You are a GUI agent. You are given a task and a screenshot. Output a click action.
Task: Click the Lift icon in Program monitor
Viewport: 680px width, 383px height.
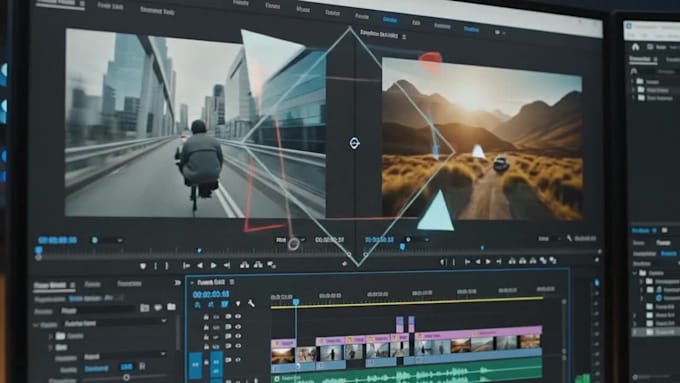pos(512,261)
